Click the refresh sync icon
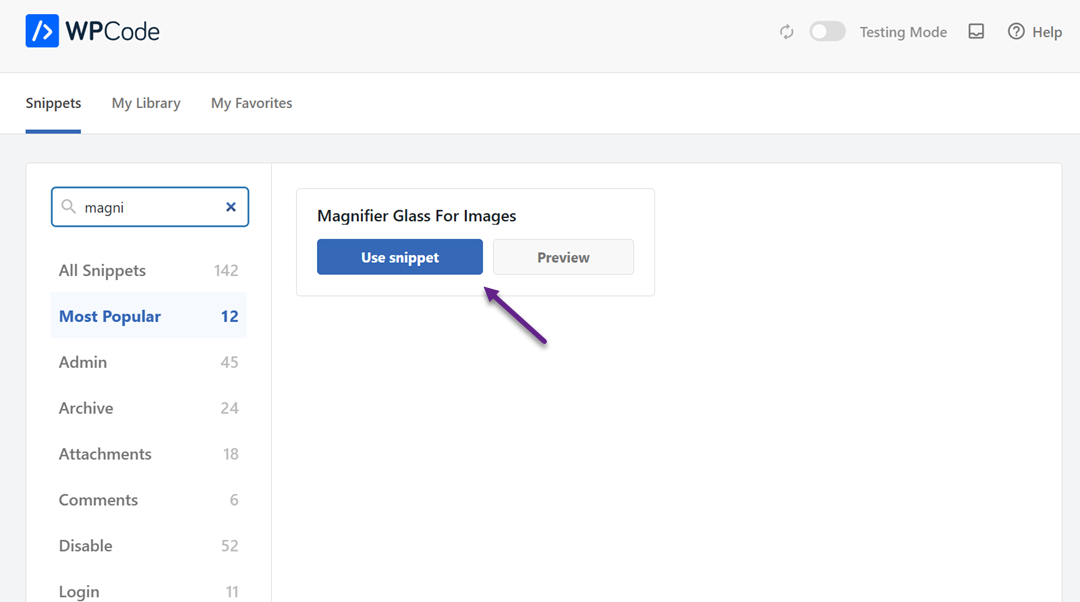The height and width of the screenshot is (602, 1080). point(787,32)
